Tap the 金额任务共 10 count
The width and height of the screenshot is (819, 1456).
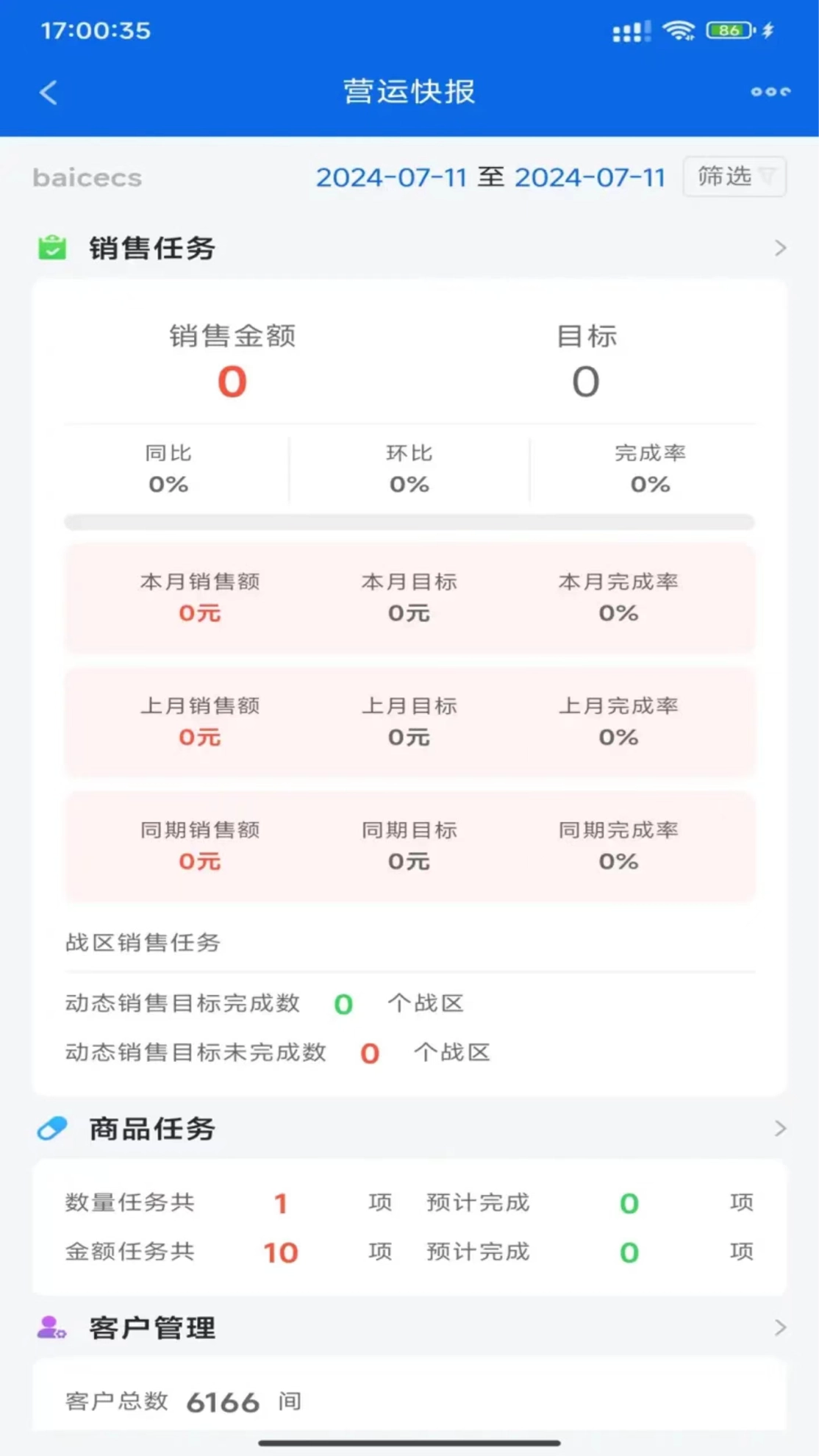coord(281,1252)
